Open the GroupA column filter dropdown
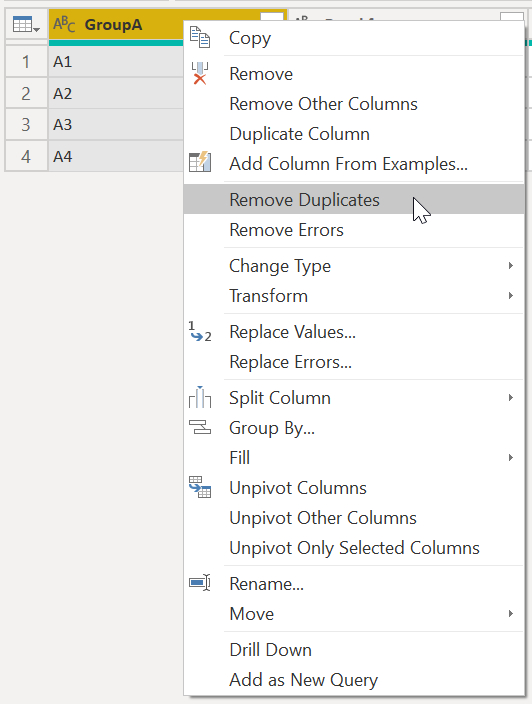532x704 pixels. click(272, 17)
